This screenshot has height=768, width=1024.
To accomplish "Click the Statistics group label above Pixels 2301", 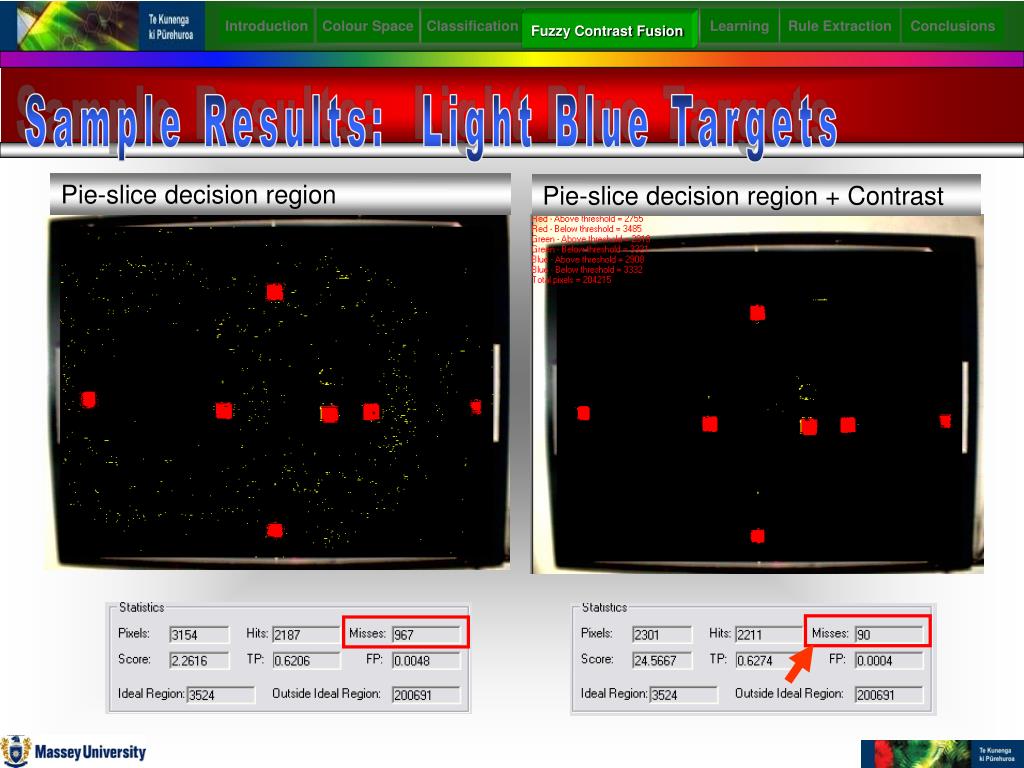I will pos(604,607).
